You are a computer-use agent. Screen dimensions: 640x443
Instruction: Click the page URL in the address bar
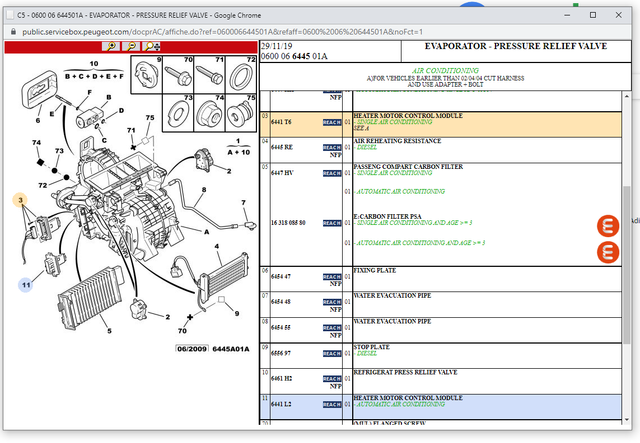pos(222,32)
